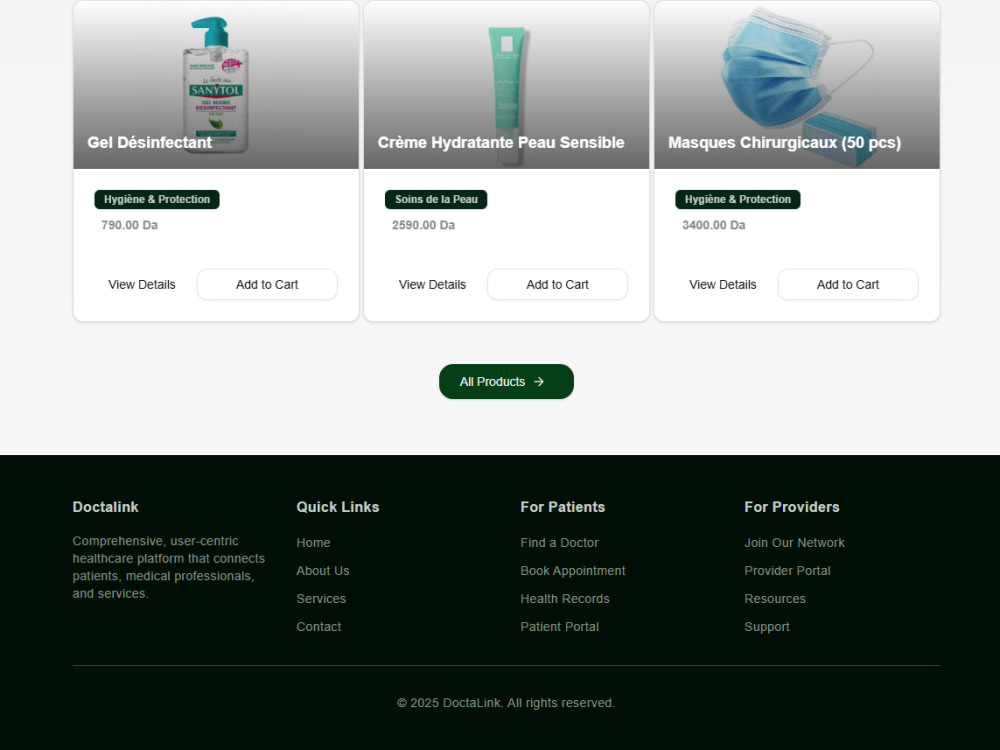Click the Crème Hydratante Peau Sensible title
Image resolution: width=1000 pixels, height=750 pixels.
pos(501,142)
